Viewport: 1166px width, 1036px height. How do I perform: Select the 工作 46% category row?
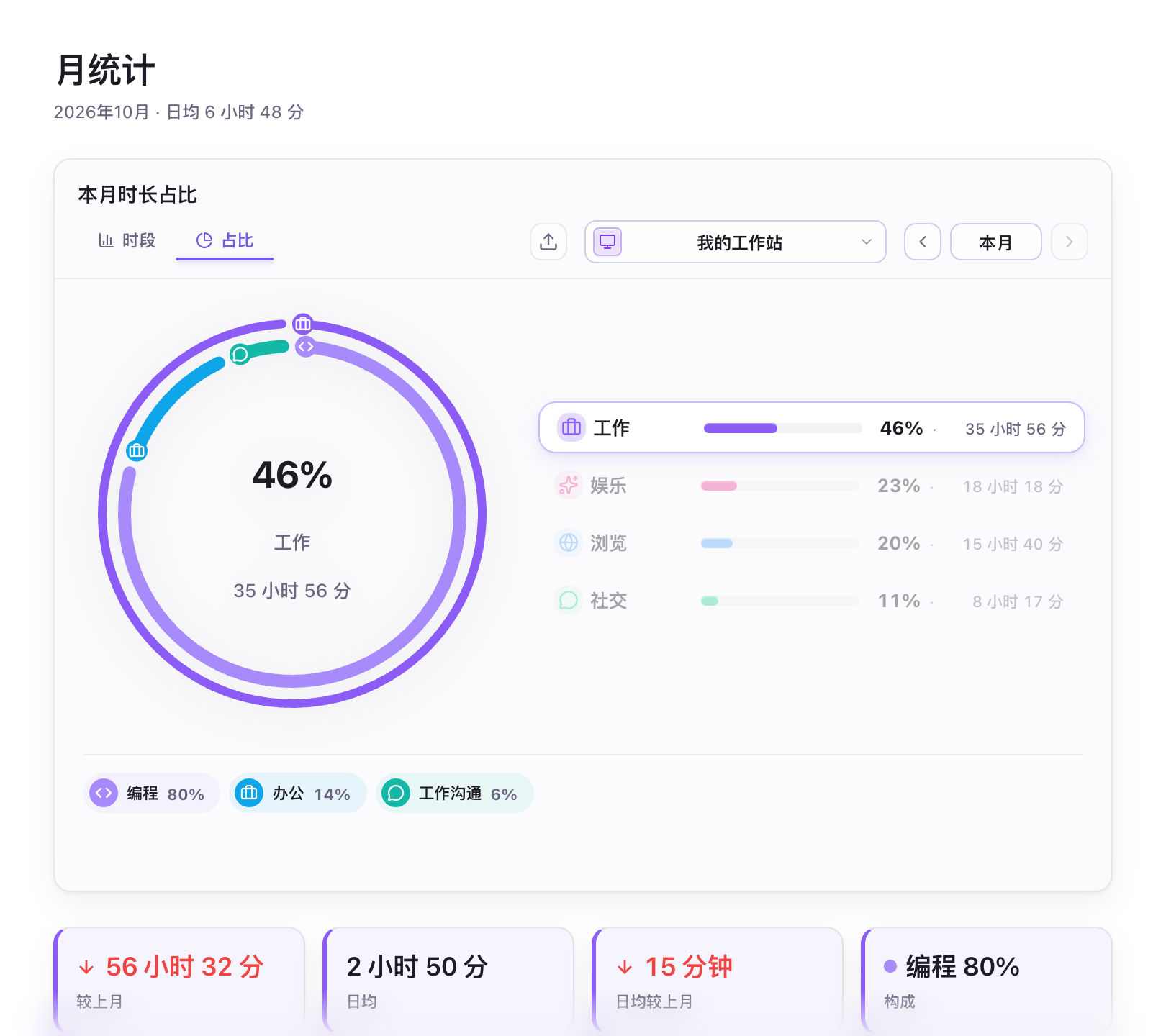(x=812, y=427)
